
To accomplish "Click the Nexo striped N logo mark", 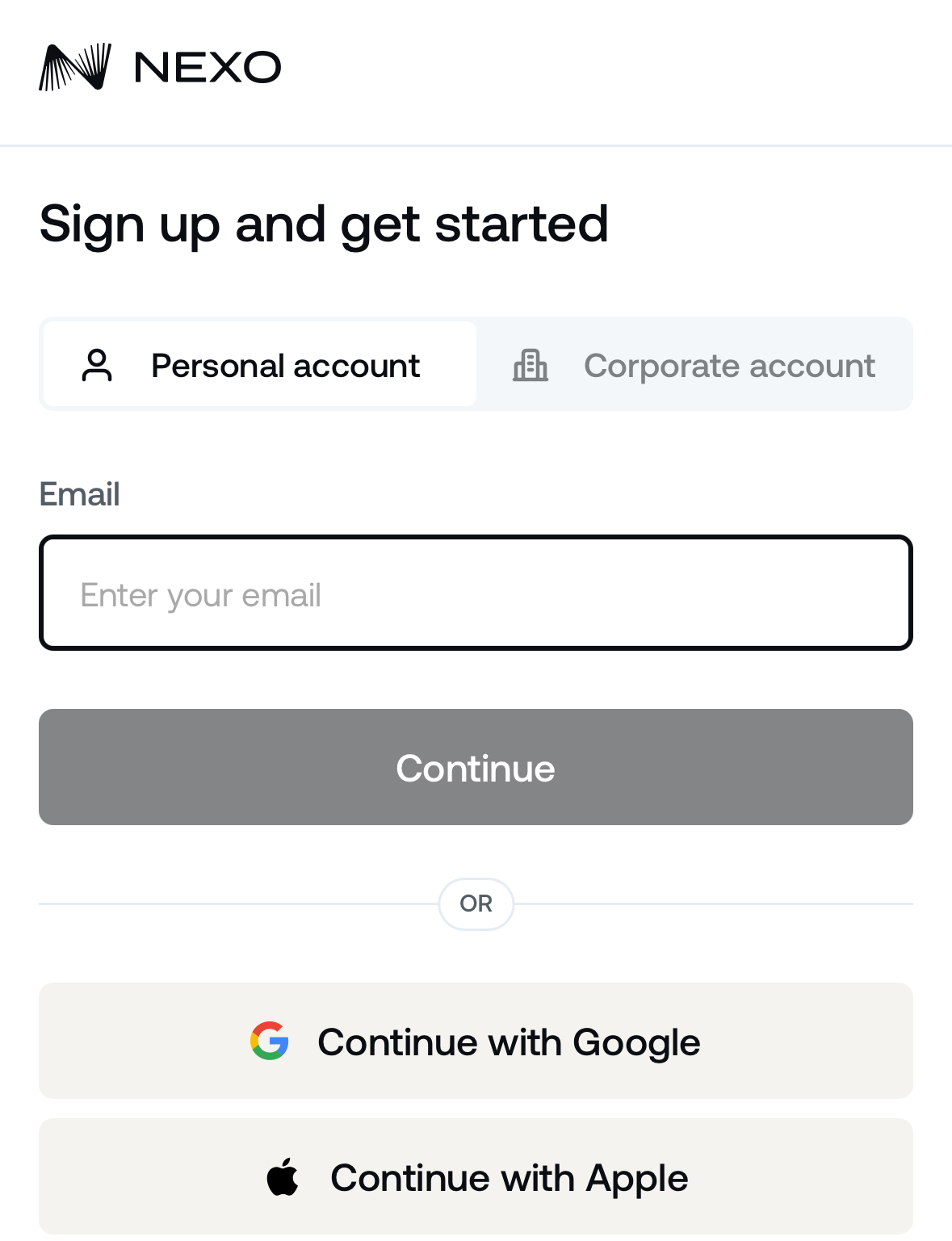I will click(x=75, y=66).
